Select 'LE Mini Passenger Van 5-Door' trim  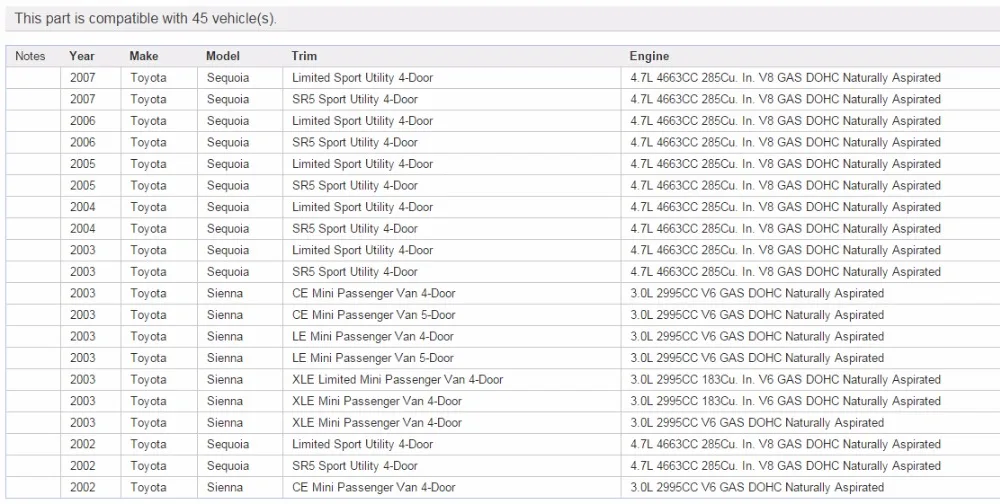372,358
